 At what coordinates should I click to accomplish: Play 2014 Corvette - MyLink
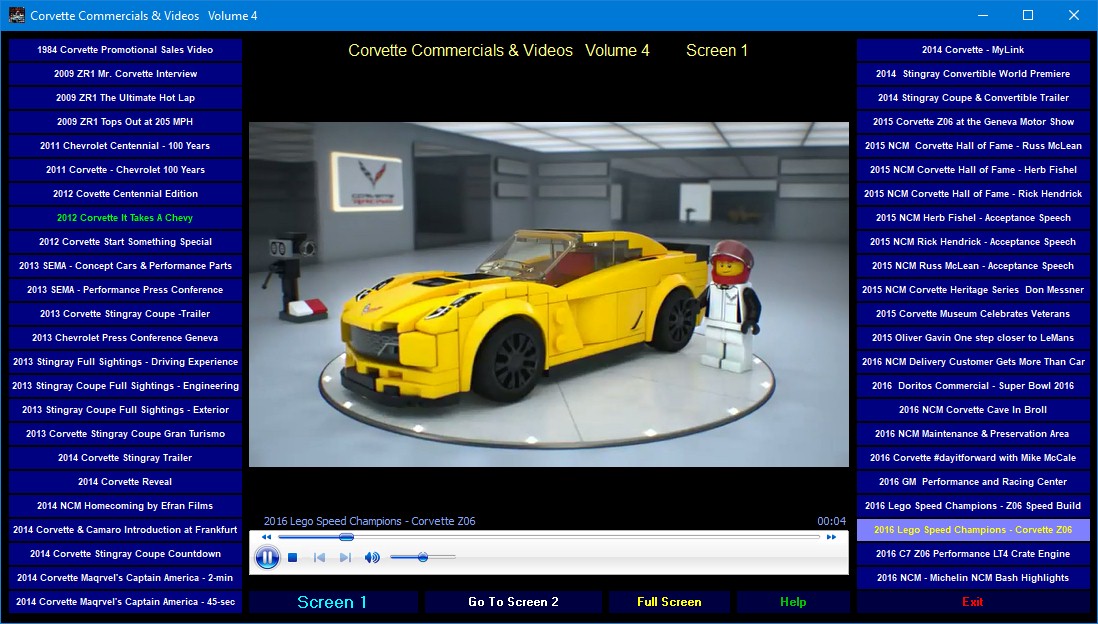pyautogui.click(x=973, y=50)
